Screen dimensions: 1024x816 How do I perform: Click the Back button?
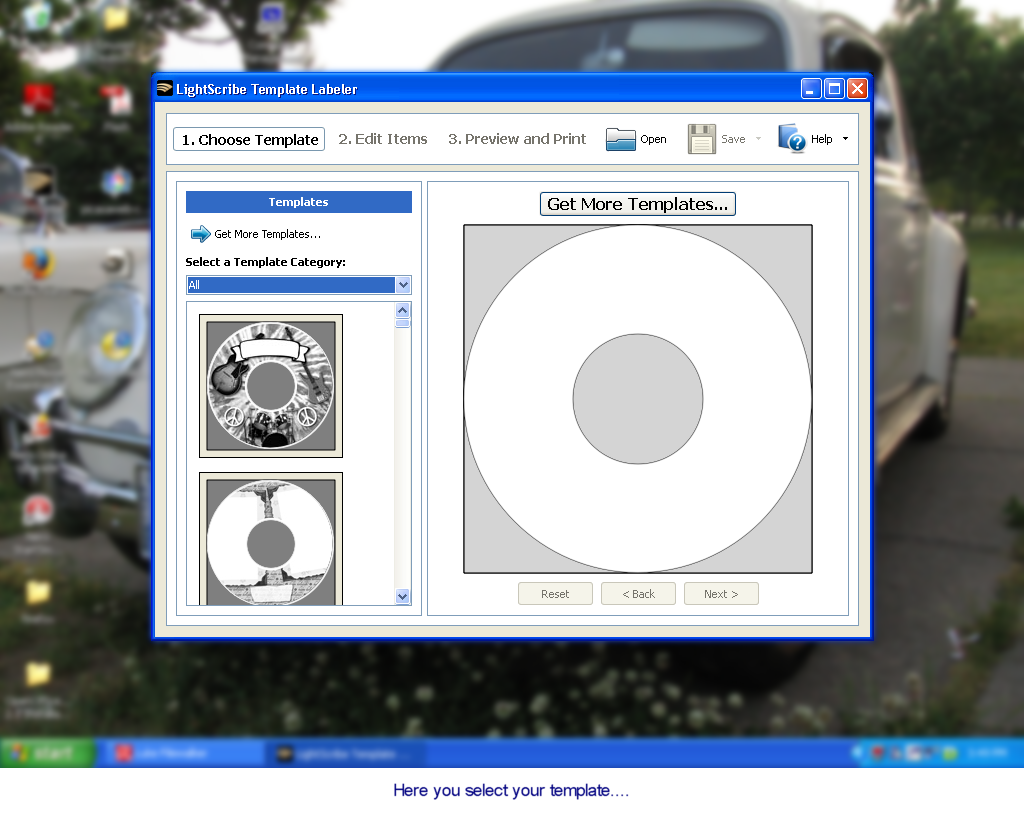pos(638,594)
